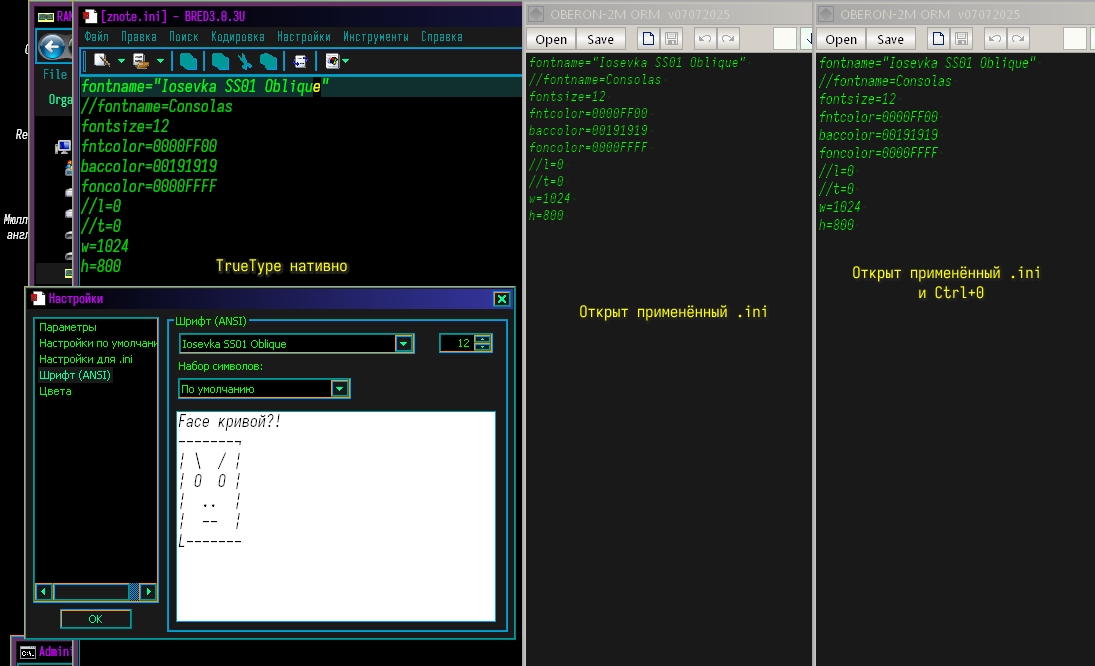Expand the font name dropdown Iosevka SS01 Oblique
Image resolution: width=1095 pixels, height=666 pixels.
(404, 344)
